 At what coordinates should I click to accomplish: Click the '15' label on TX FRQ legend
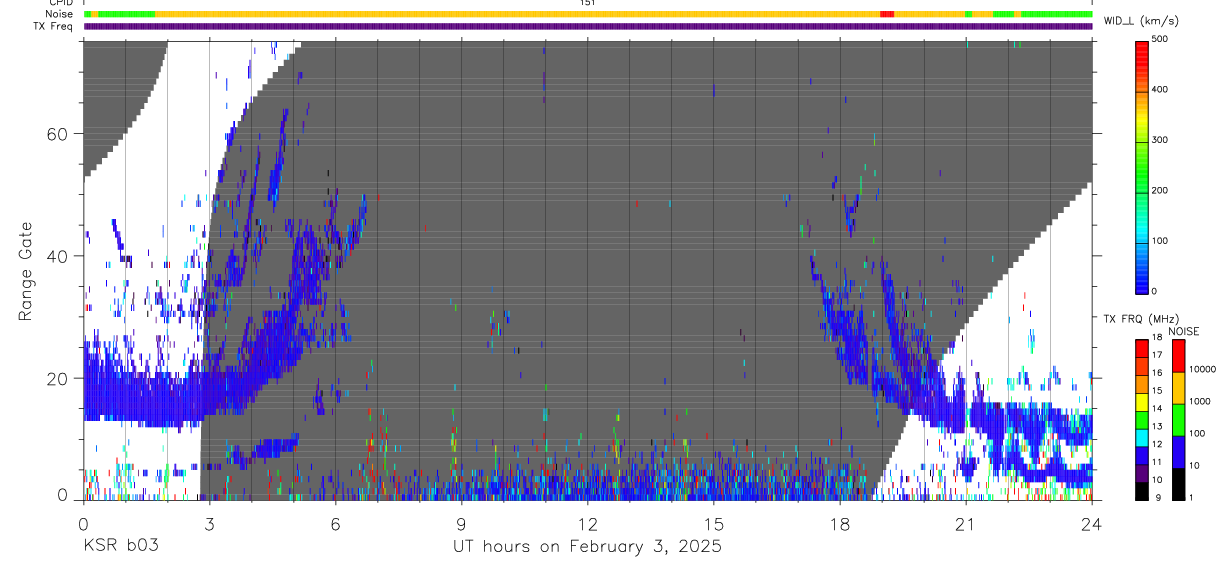coord(1158,390)
